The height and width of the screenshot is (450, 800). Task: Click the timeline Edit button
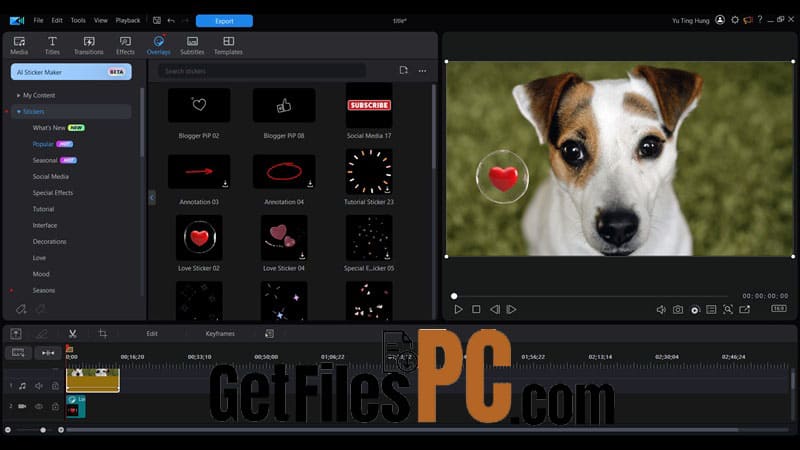[x=152, y=334]
